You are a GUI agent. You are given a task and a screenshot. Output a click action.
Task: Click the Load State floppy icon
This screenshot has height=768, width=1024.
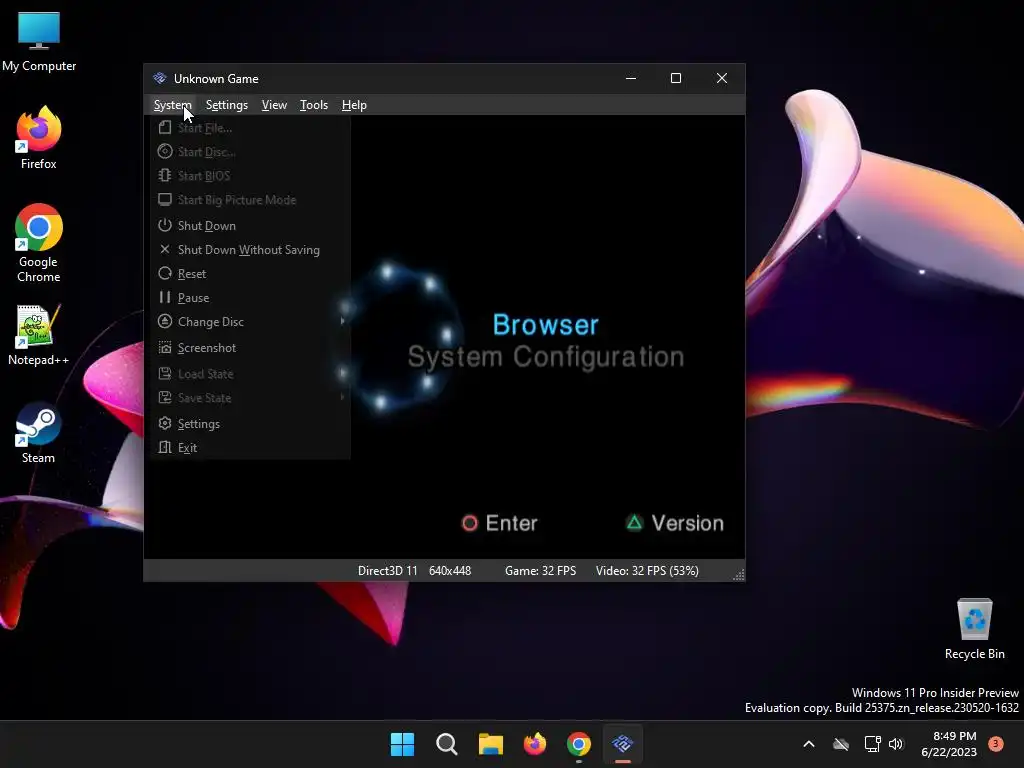click(165, 374)
